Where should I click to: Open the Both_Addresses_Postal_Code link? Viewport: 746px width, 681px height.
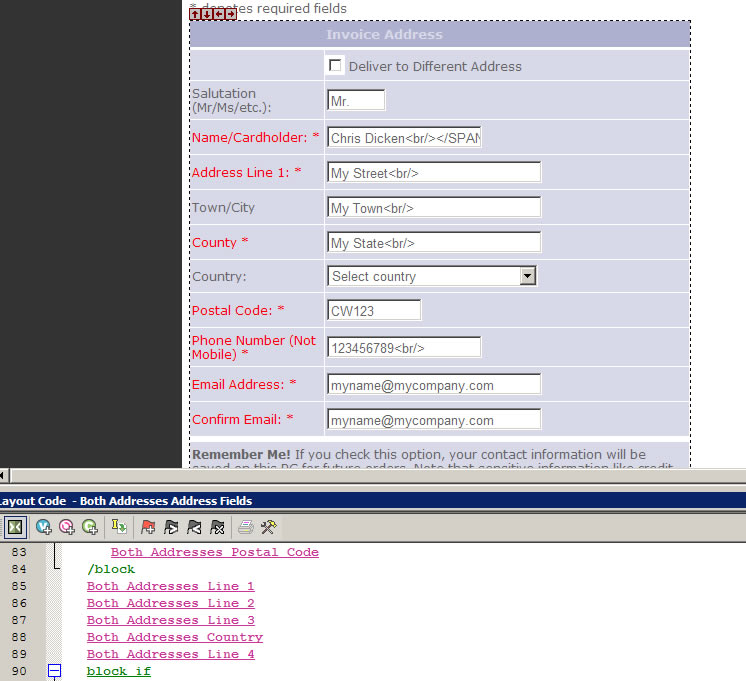coord(214,552)
